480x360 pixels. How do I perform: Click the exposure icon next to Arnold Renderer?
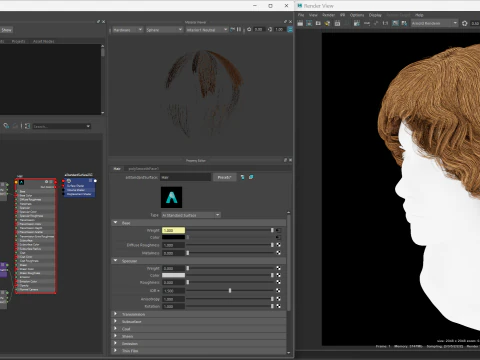coord(465,23)
